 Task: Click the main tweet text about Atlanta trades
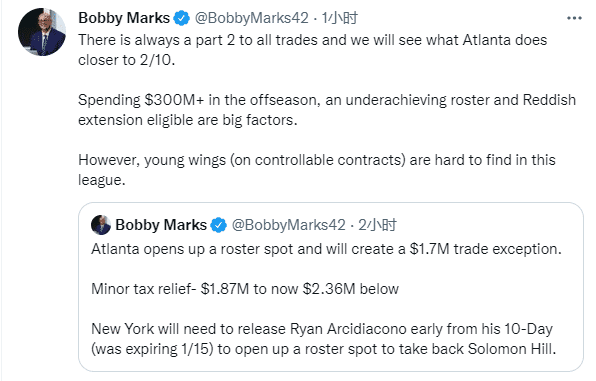pos(312,50)
